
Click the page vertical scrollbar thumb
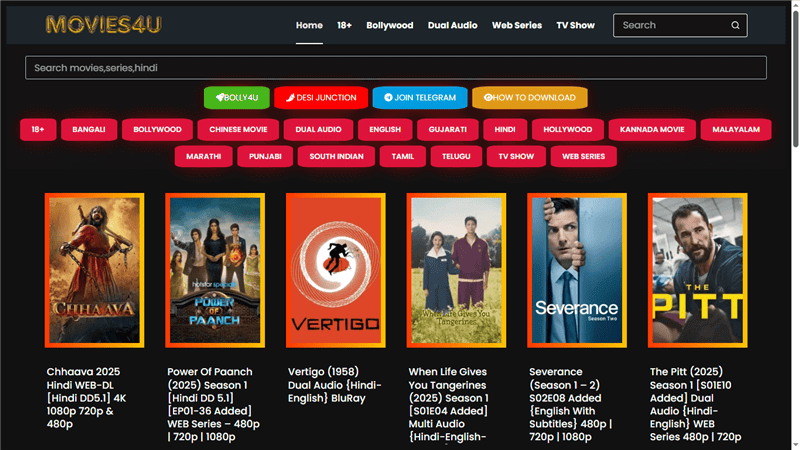[795, 79]
